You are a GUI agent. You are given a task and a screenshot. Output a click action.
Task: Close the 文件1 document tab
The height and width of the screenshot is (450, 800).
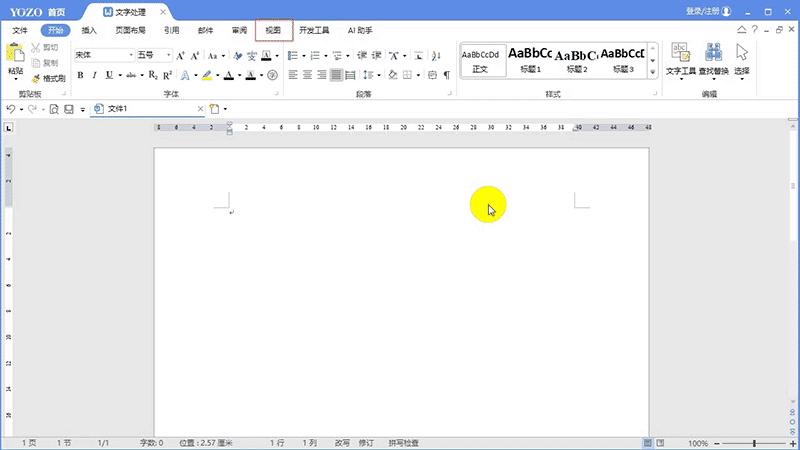pyautogui.click(x=201, y=109)
